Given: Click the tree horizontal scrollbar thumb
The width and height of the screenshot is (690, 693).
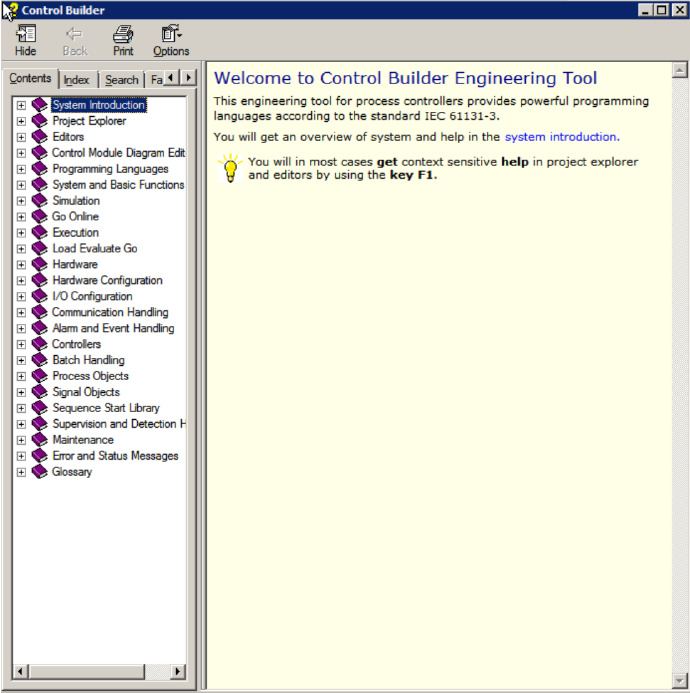Looking at the screenshot, I should point(87,672).
